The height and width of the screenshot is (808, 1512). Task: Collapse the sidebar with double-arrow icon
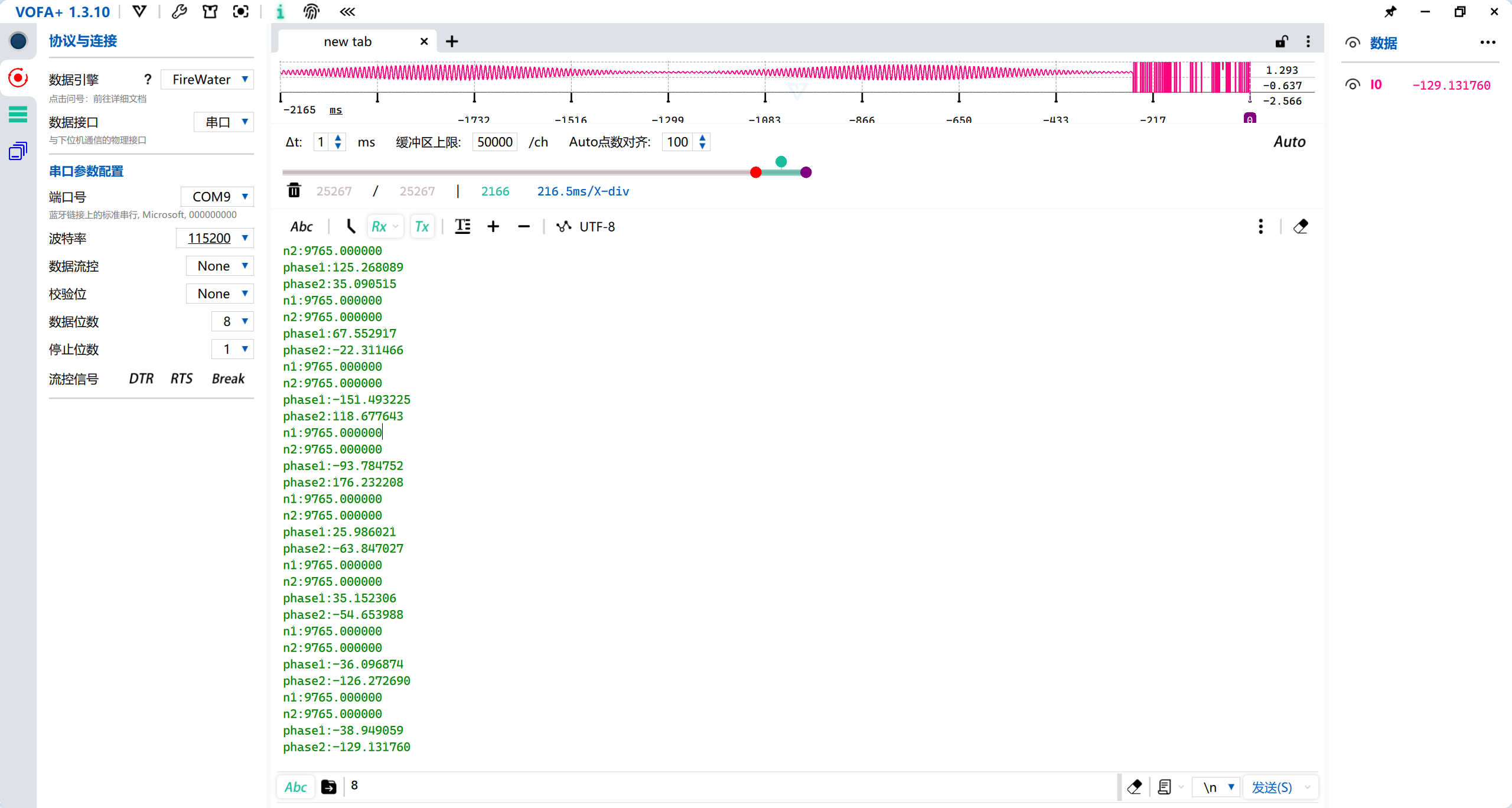348,12
